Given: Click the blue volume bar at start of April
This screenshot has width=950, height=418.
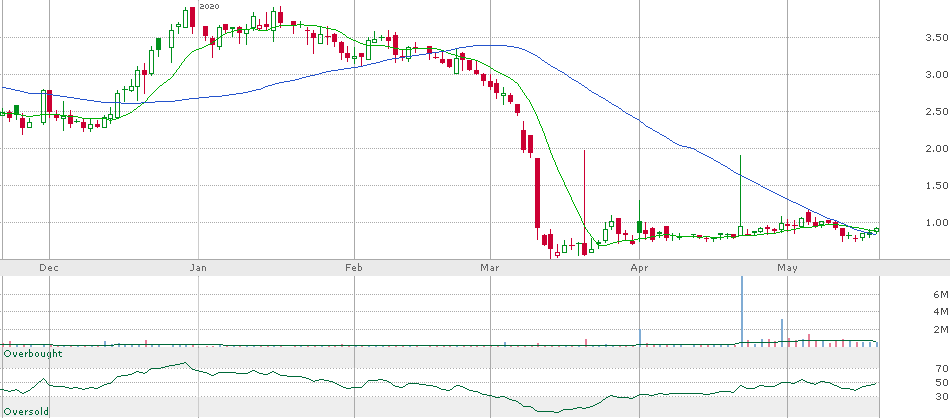Looking at the screenshot, I should 640,337.
